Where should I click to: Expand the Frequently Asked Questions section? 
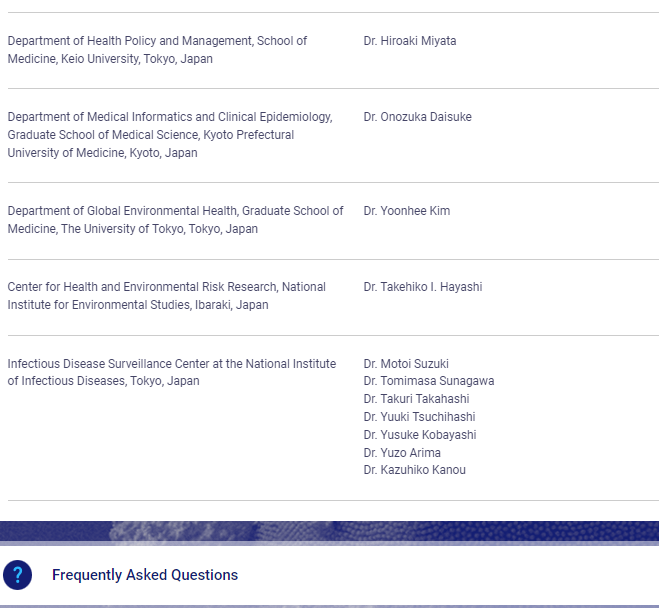pyautogui.click(x=145, y=575)
